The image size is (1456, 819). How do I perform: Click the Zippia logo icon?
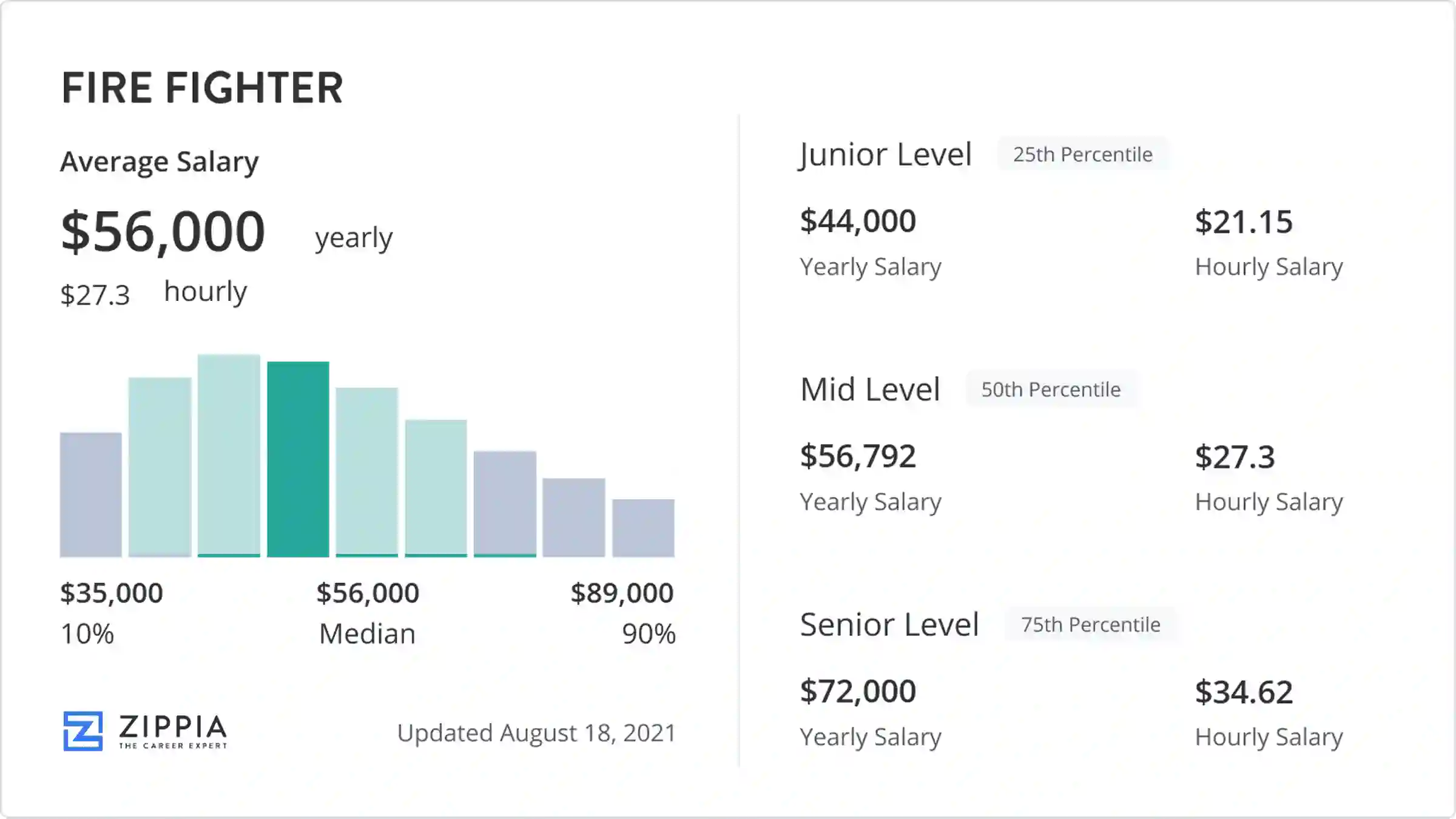click(x=83, y=731)
